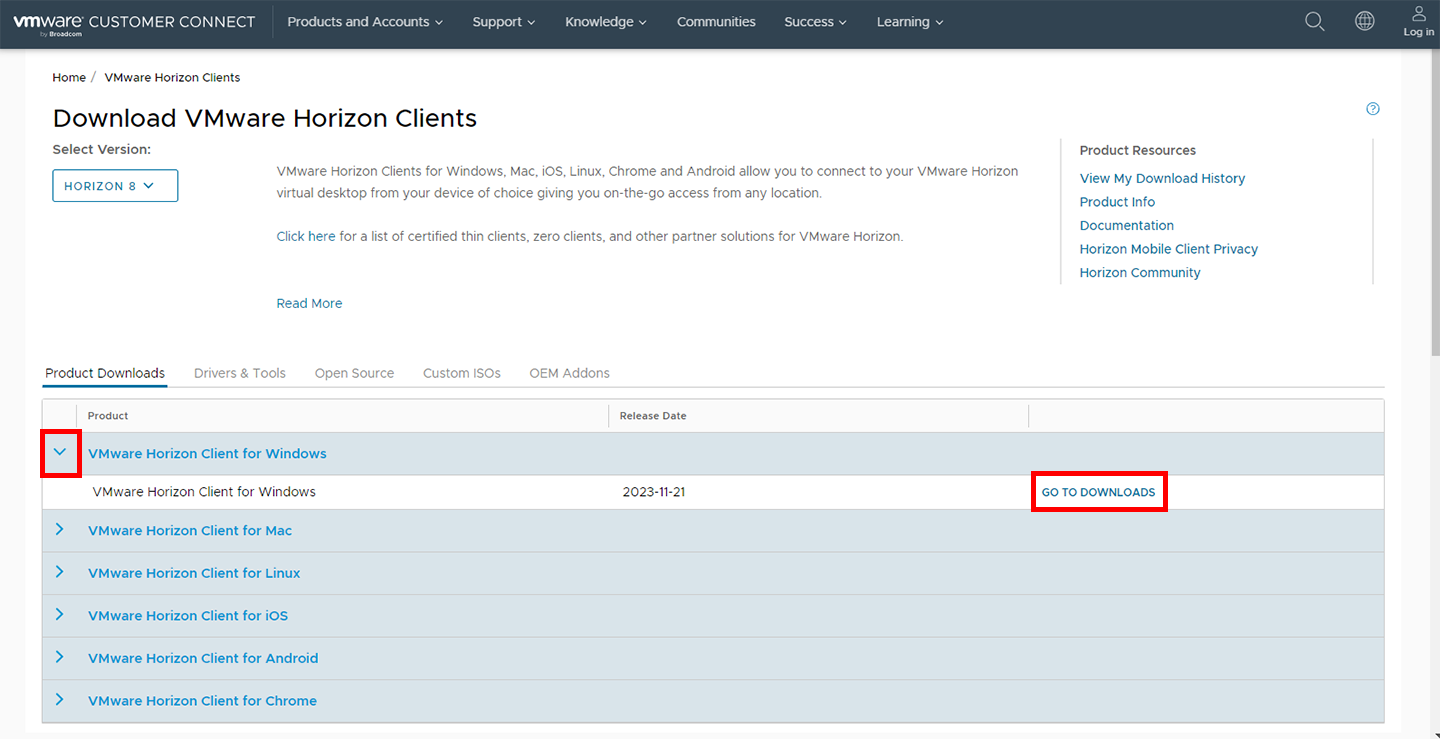The image size is (1440, 739).
Task: Open the Knowledge menu
Action: tap(606, 22)
